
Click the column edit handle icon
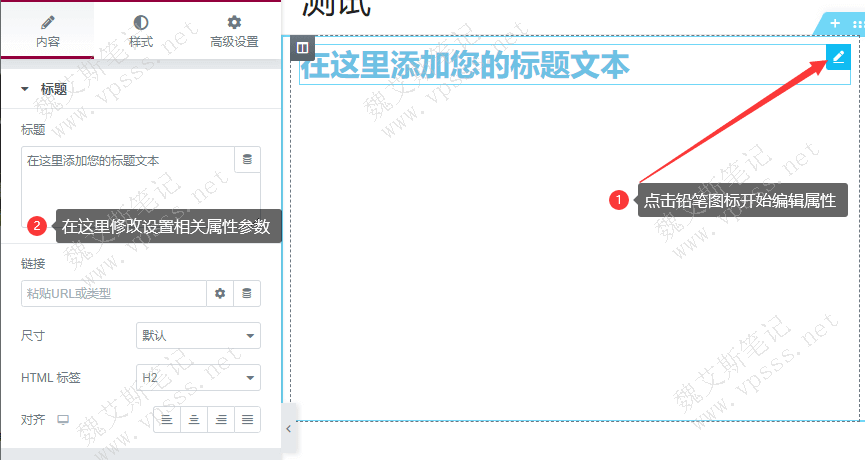[x=302, y=48]
